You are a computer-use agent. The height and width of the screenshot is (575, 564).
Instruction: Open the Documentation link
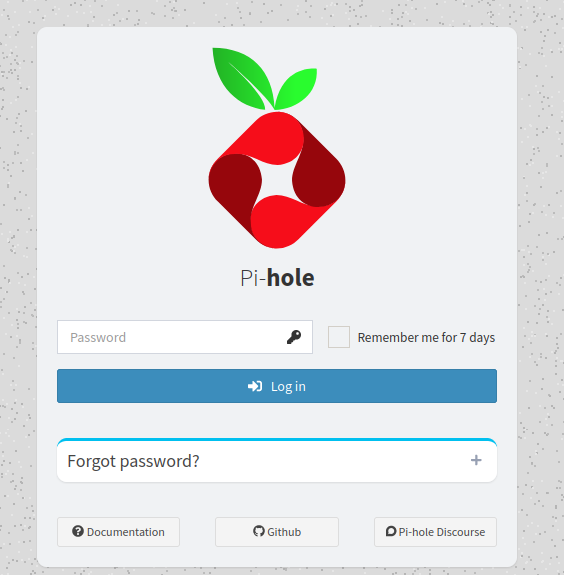point(118,532)
